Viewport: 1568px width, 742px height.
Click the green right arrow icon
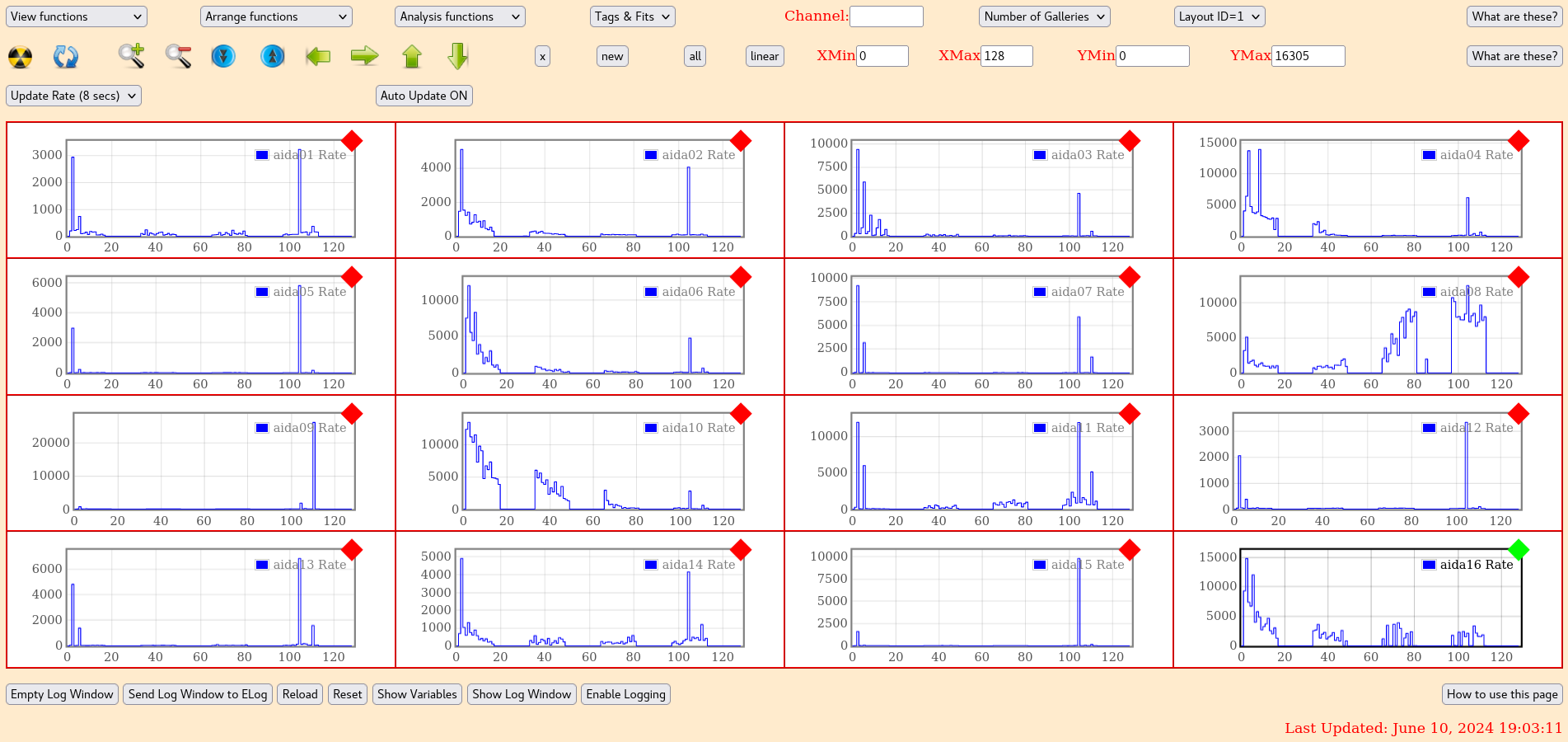point(364,56)
